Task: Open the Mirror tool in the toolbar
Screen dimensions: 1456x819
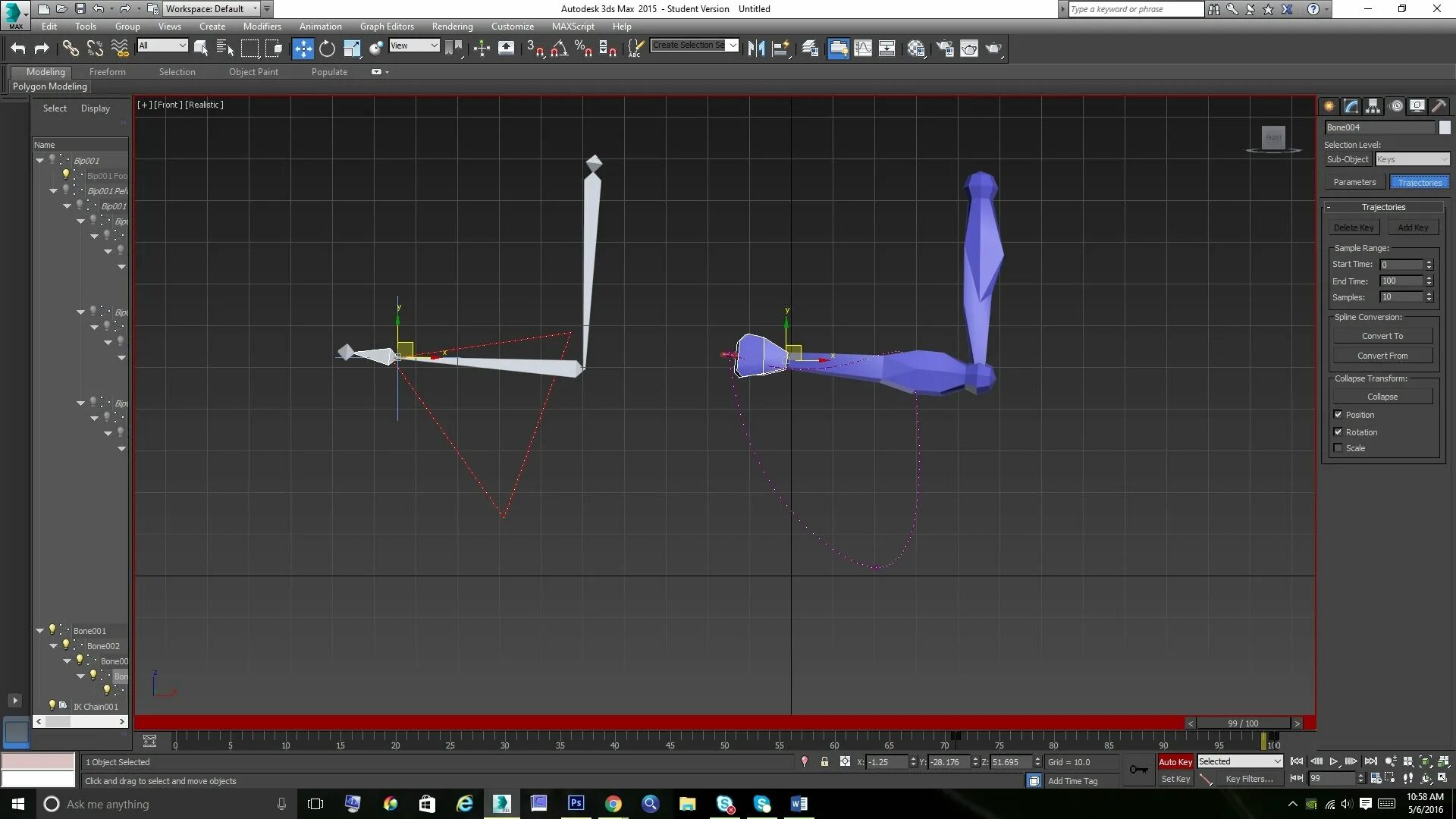Action: coord(756,49)
